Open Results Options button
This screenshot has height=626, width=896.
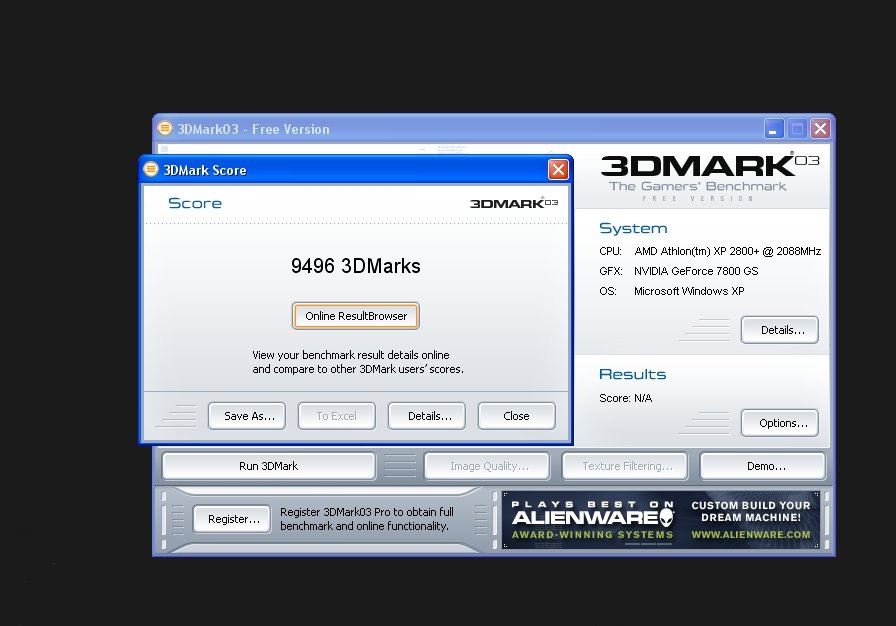pyautogui.click(x=780, y=423)
